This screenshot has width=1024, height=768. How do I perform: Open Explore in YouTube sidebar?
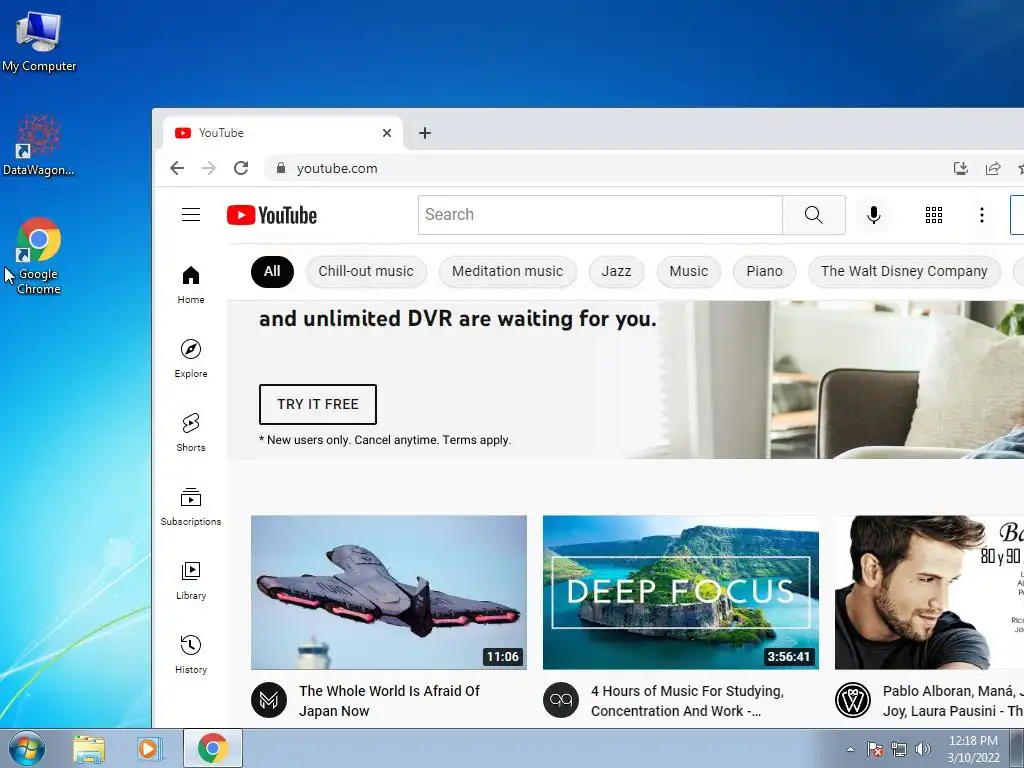[x=191, y=359]
